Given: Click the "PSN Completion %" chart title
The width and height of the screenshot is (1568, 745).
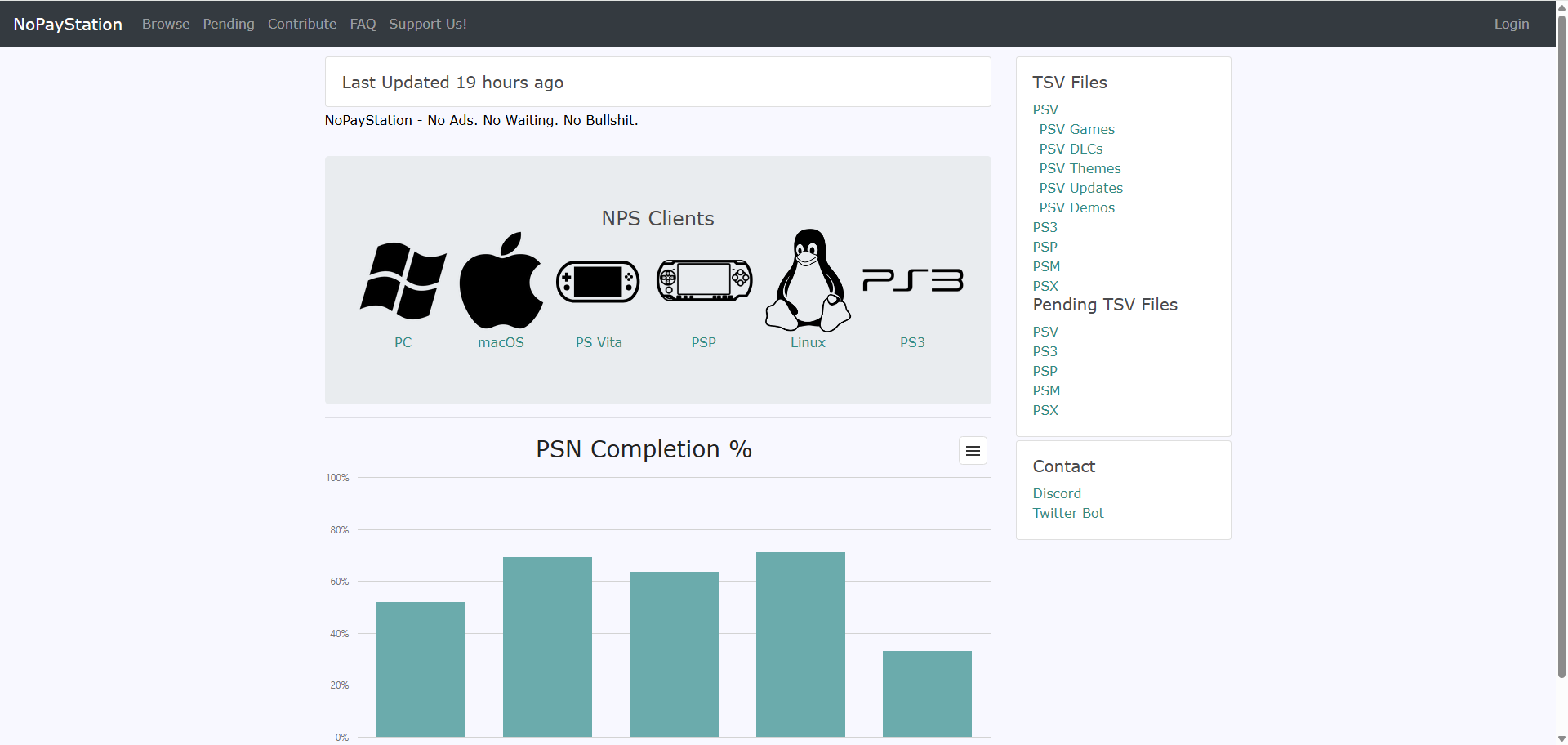Looking at the screenshot, I should pyautogui.click(x=644, y=449).
